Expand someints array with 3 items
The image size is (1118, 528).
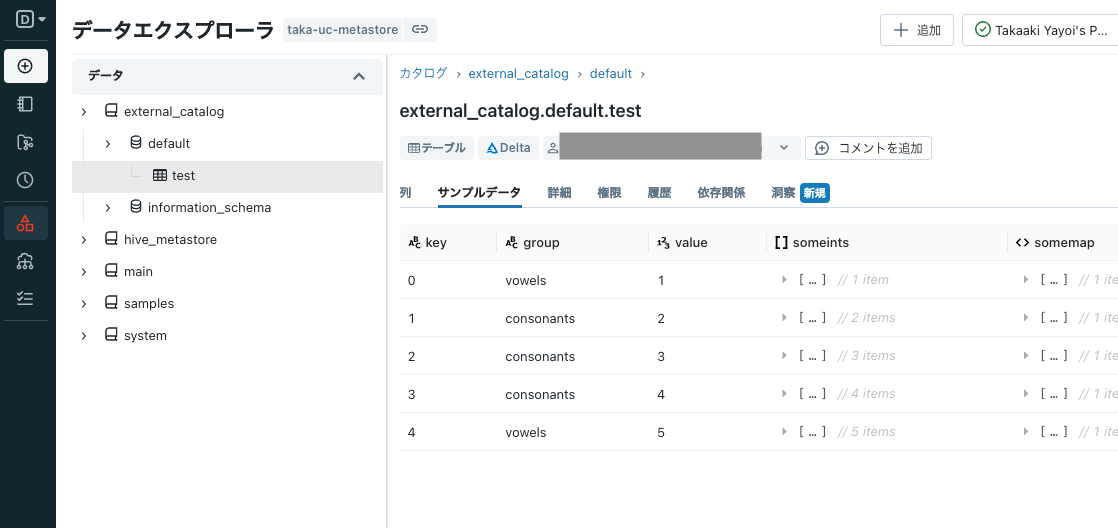tap(785, 356)
